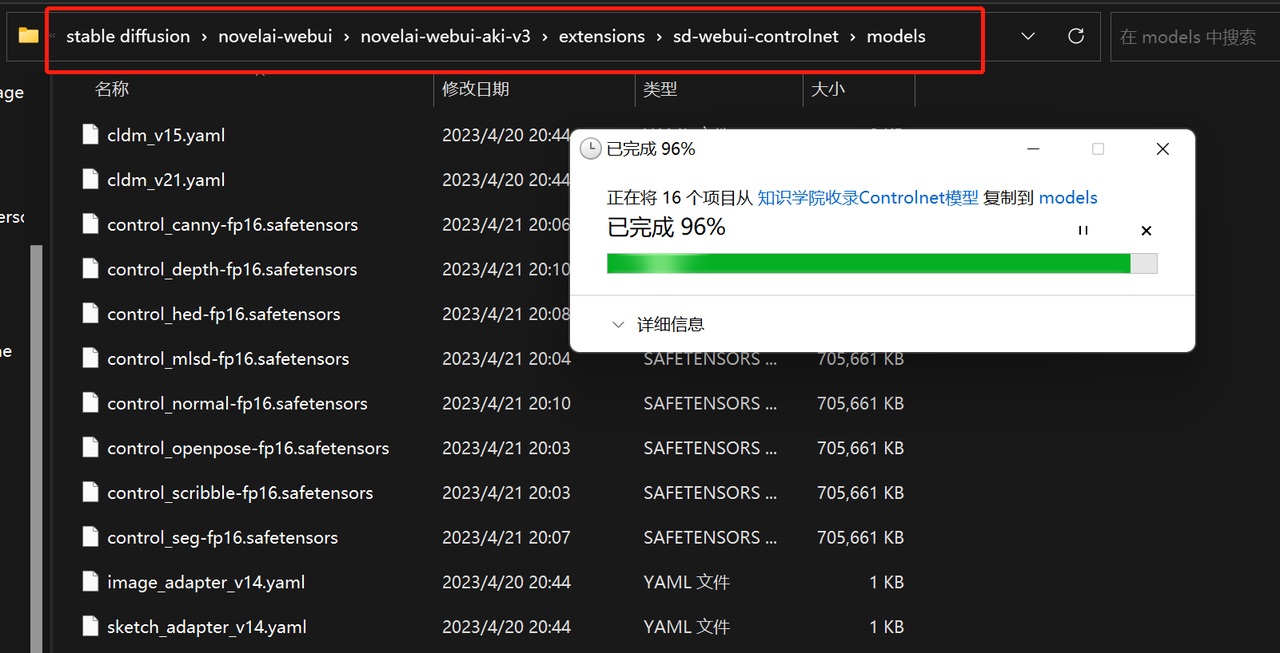This screenshot has width=1280, height=653.
Task: Click the file name control_normal-fp16.safetensors
Action: (x=237, y=404)
